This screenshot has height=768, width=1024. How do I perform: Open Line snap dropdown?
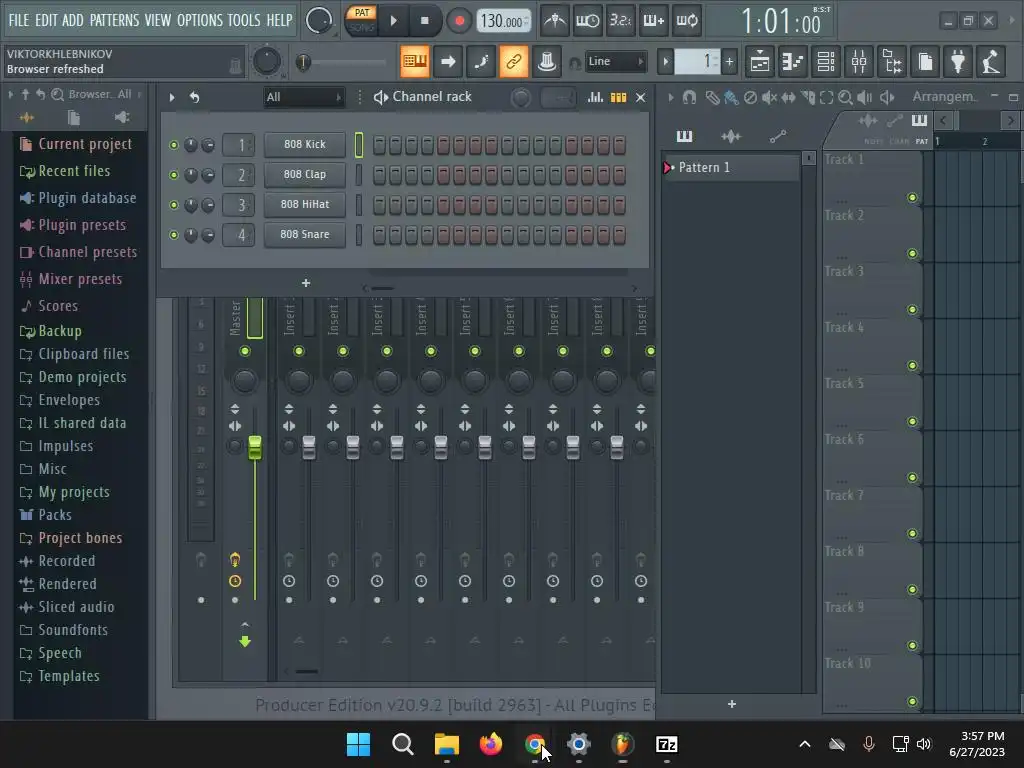616,62
